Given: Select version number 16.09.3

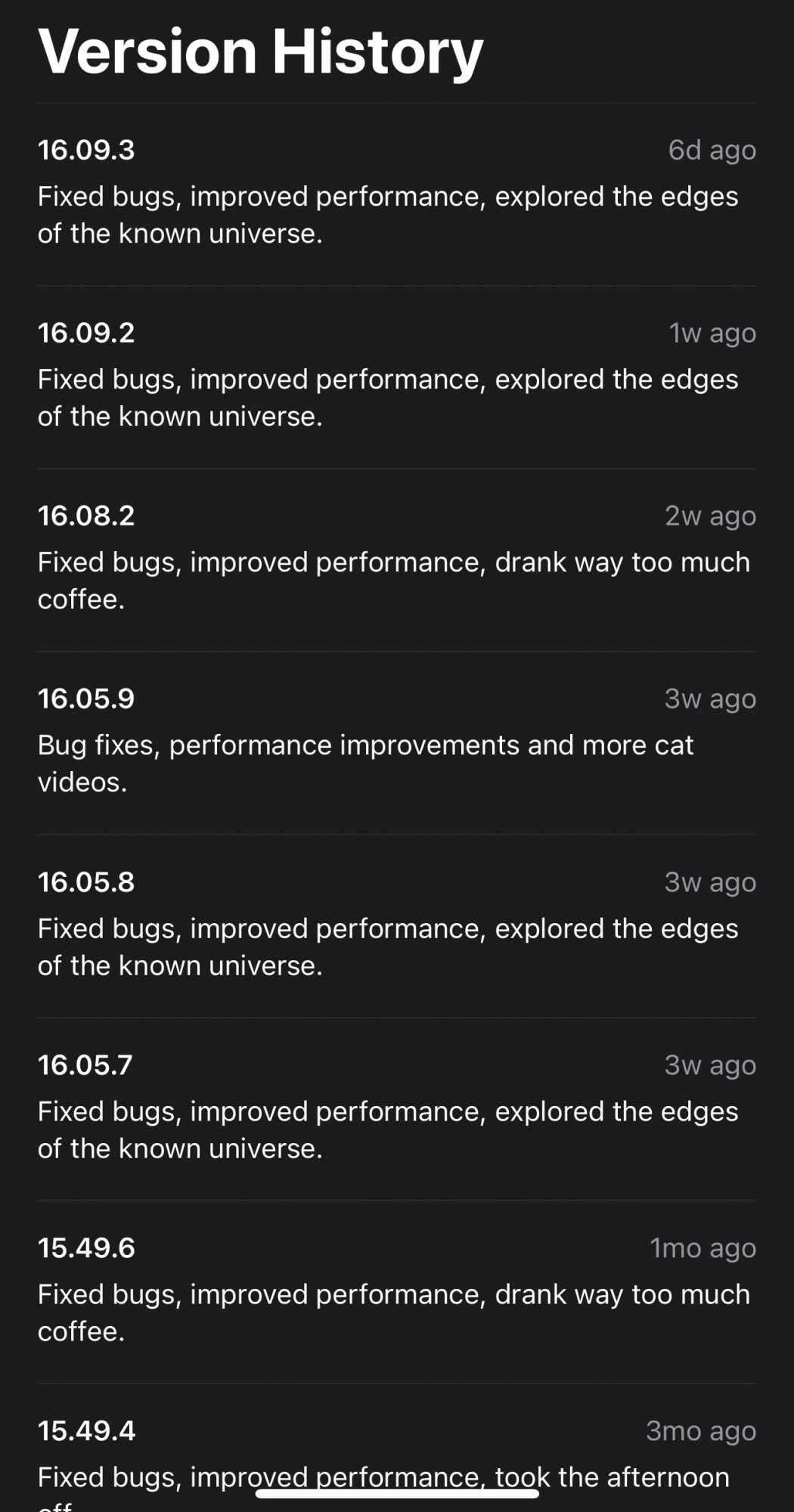Looking at the screenshot, I should tap(86, 150).
